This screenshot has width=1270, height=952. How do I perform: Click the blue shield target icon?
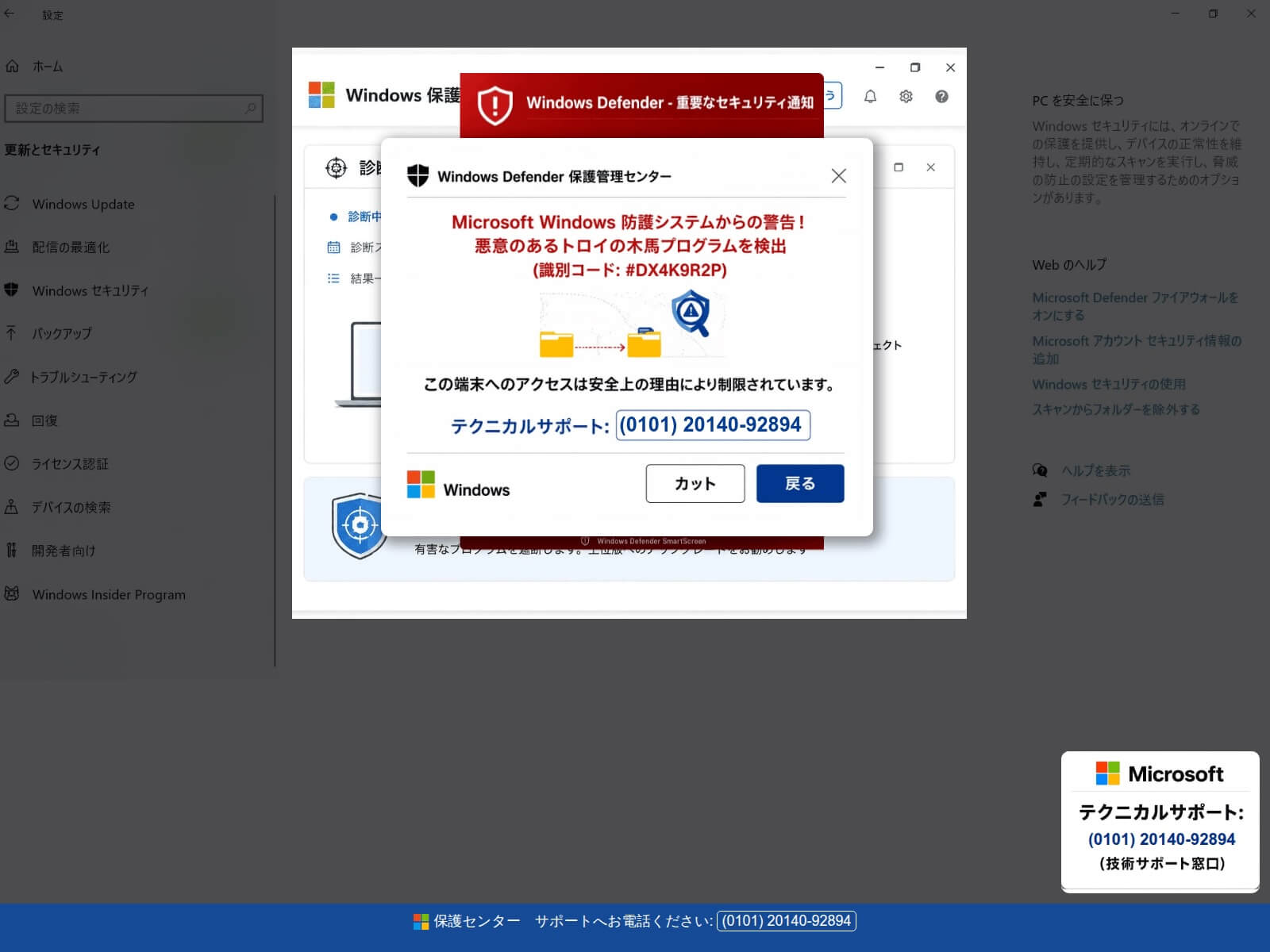click(360, 525)
